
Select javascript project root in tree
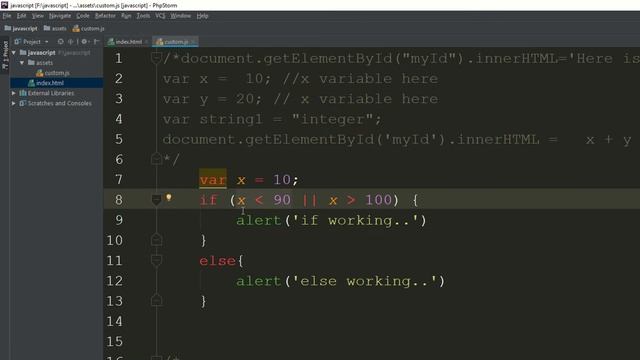[41, 53]
